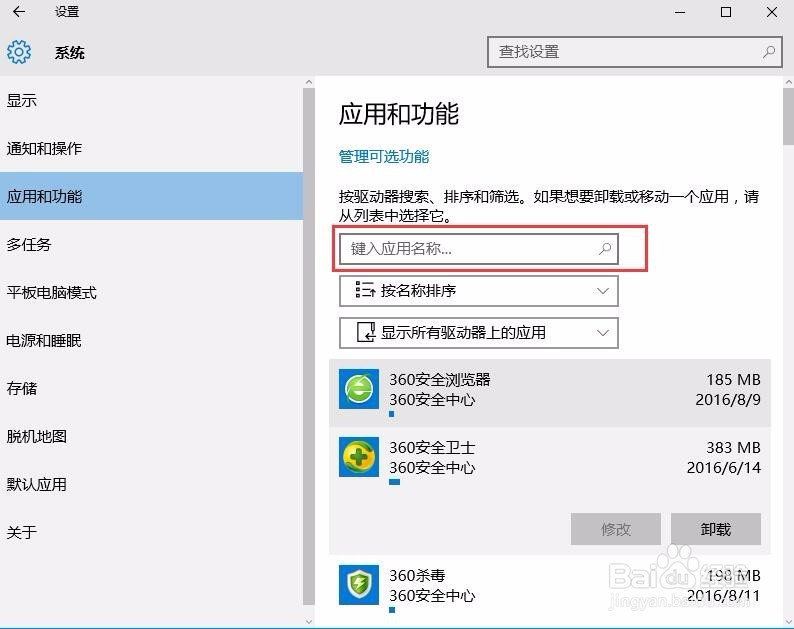
Task: Click the main pane scroll-up arrow
Action: (788, 82)
